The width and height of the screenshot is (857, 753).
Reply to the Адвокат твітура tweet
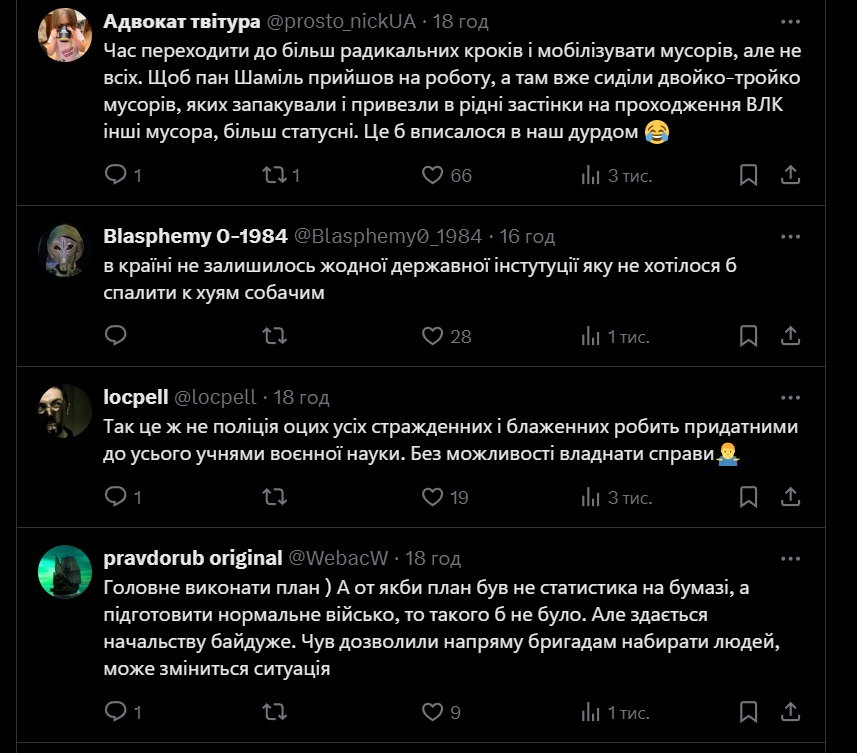(116, 175)
